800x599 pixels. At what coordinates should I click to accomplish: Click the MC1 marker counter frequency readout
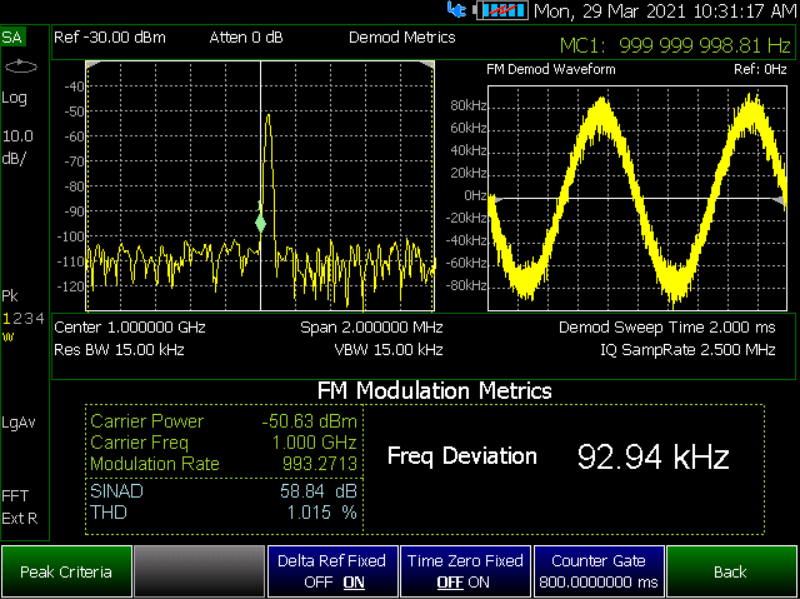(675, 46)
